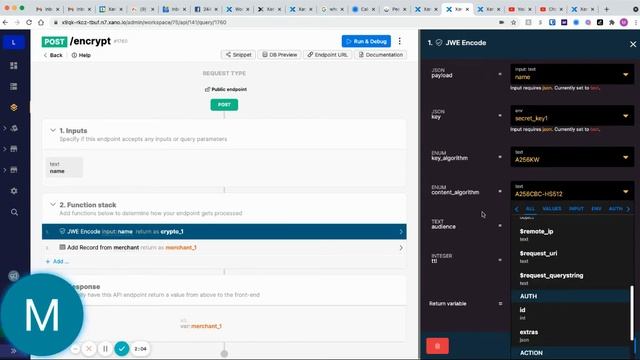Select the ENV tab in variable picker
This screenshot has width=640, height=360.
(596, 209)
